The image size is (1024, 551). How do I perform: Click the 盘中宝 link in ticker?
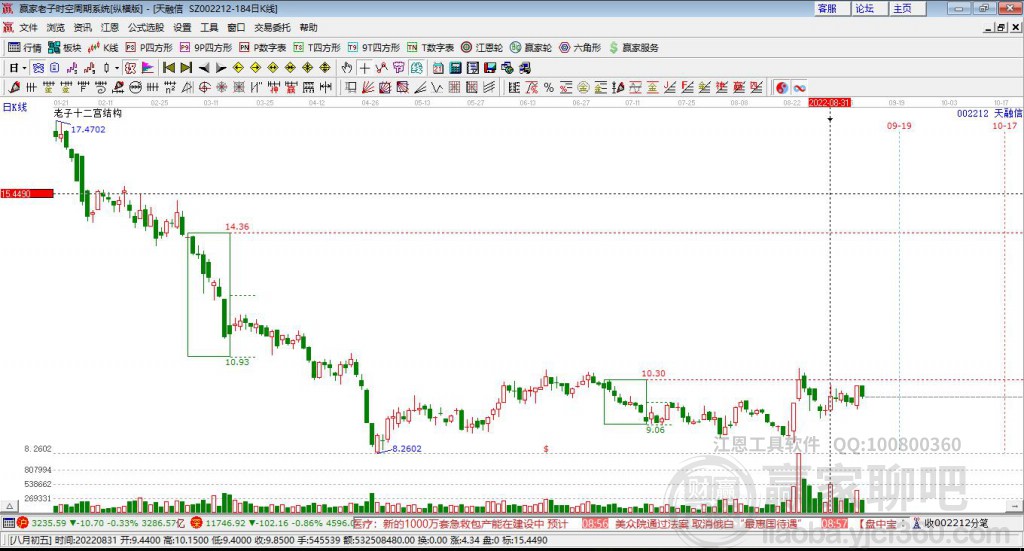click(x=882, y=524)
